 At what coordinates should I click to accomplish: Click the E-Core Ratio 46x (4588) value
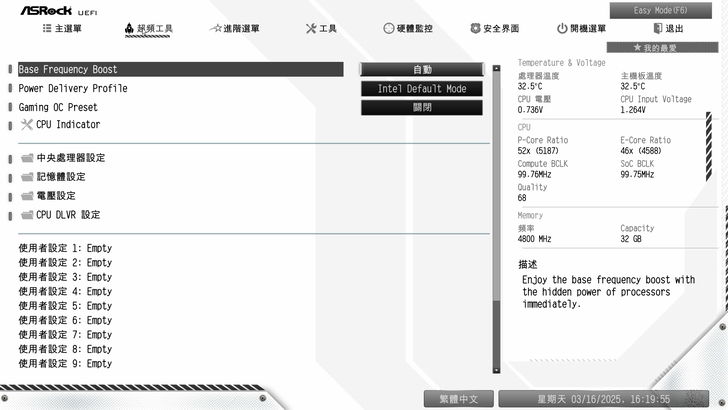point(641,151)
